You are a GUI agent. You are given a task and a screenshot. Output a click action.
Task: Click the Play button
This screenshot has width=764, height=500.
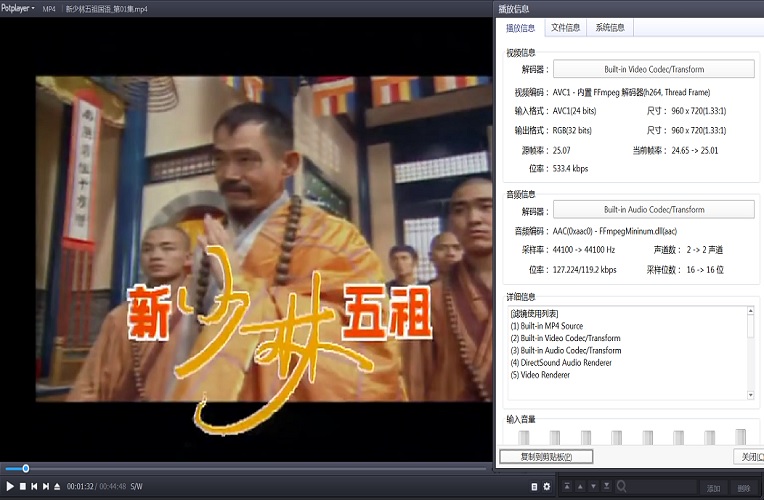10,486
